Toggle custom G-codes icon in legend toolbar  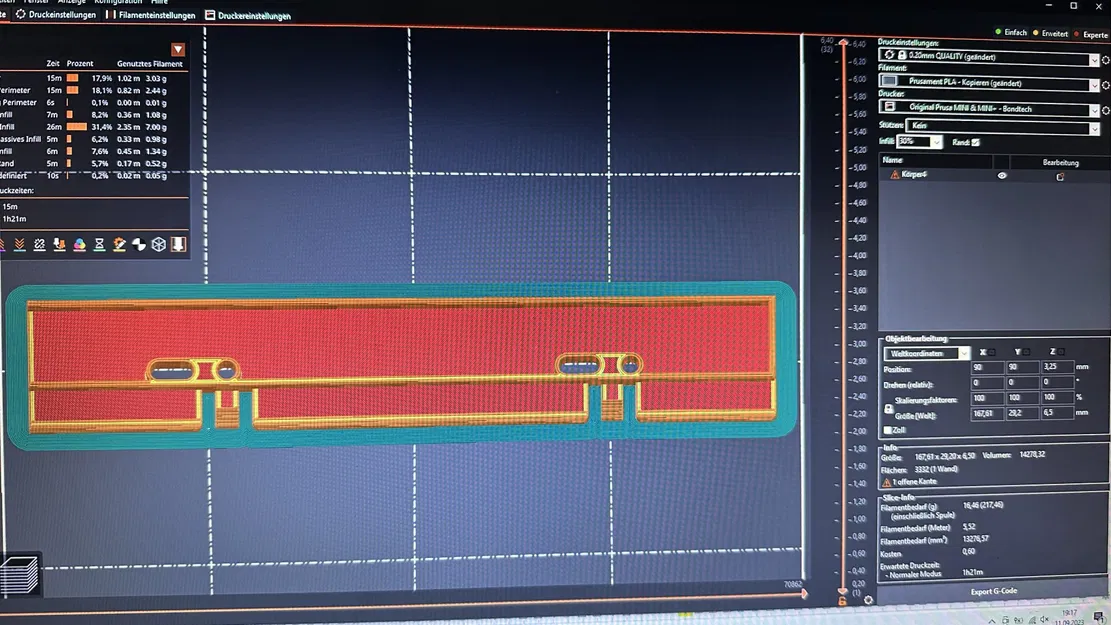coord(119,244)
